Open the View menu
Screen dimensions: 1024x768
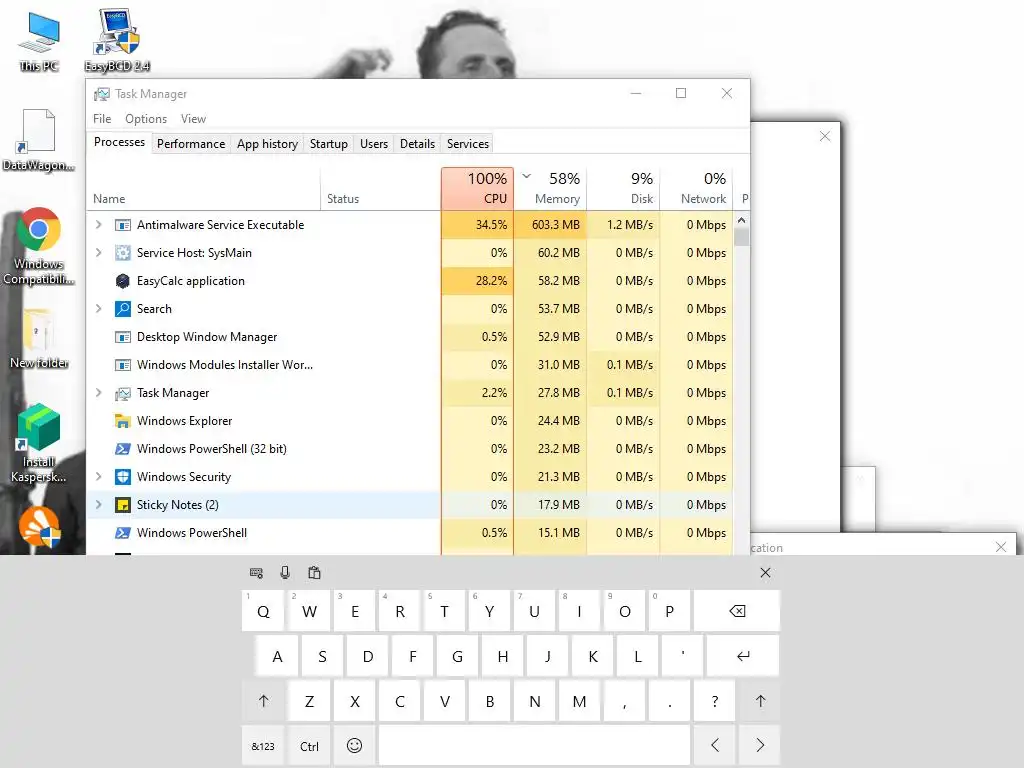(193, 119)
